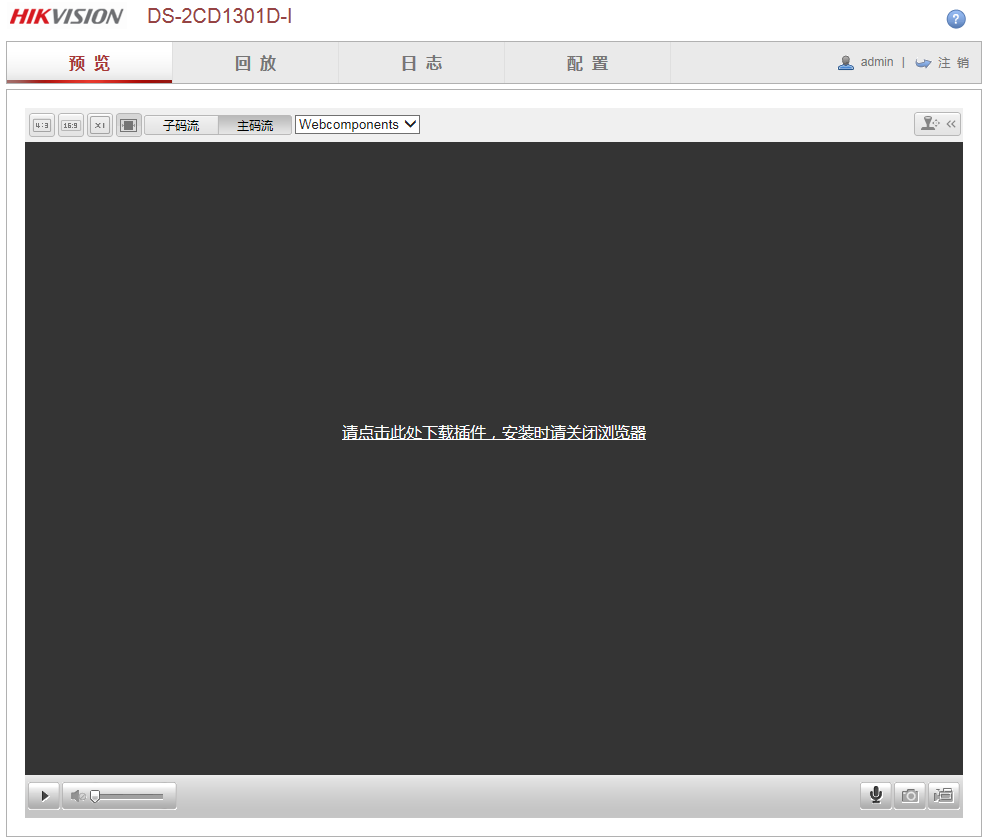
Task: Set the 16:9 aspect ratio view
Action: pos(71,125)
